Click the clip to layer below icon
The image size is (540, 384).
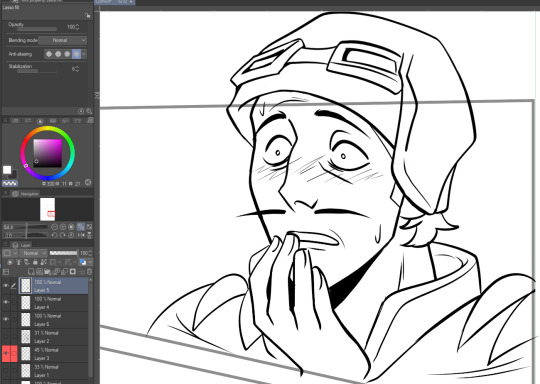(x=10, y=262)
